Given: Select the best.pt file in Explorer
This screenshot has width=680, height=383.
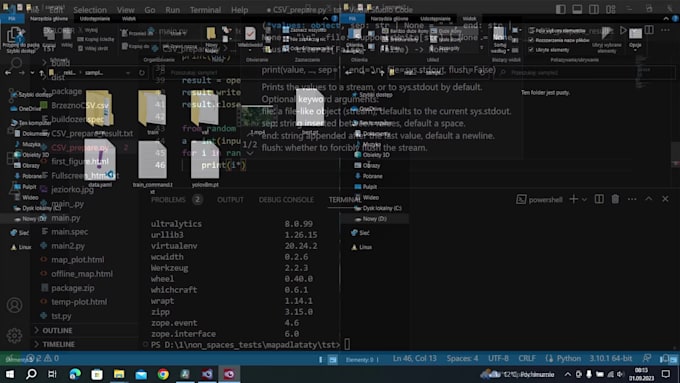Looking at the screenshot, I should click(310, 112).
